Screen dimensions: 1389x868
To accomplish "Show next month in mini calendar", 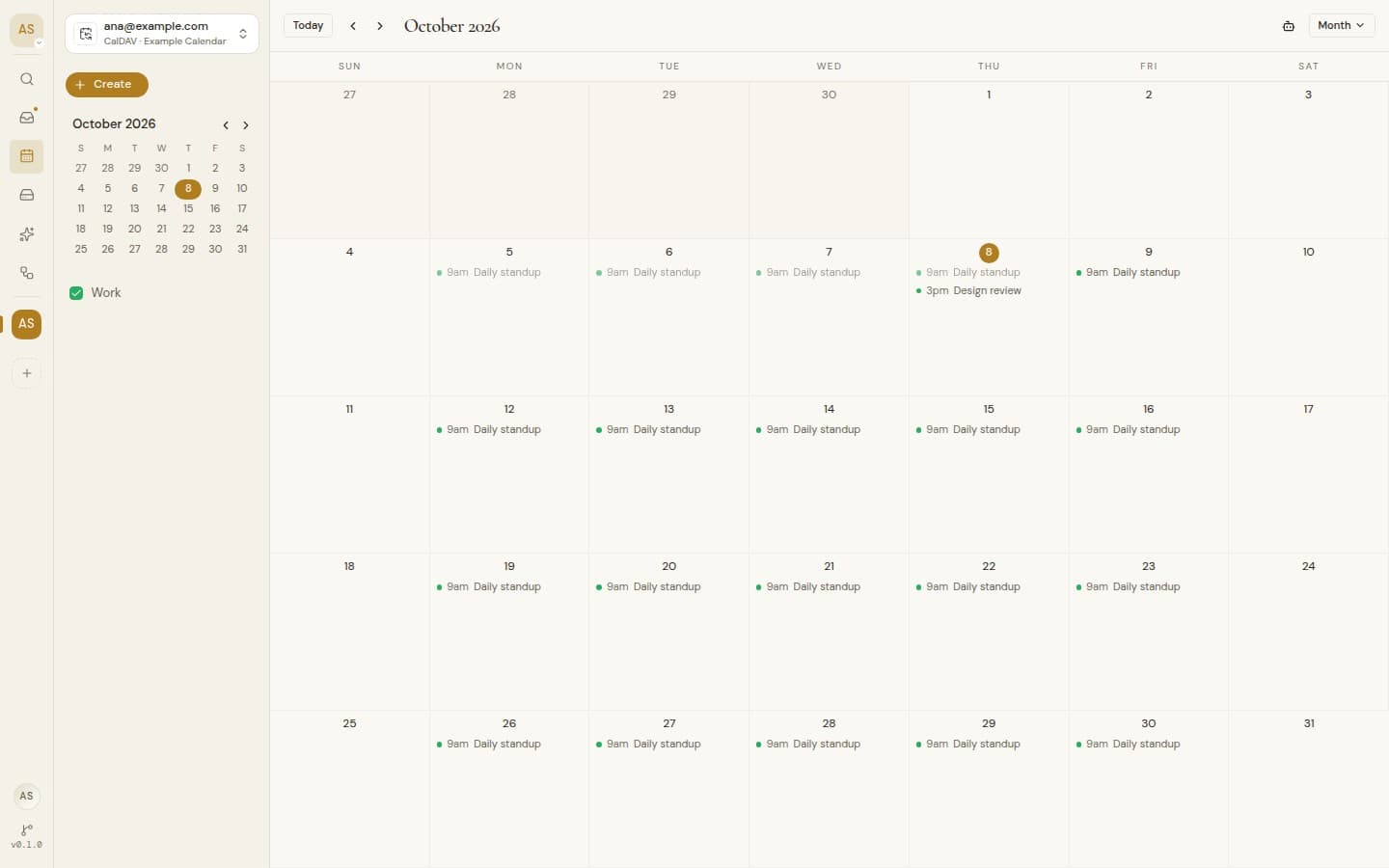I will (246, 125).
